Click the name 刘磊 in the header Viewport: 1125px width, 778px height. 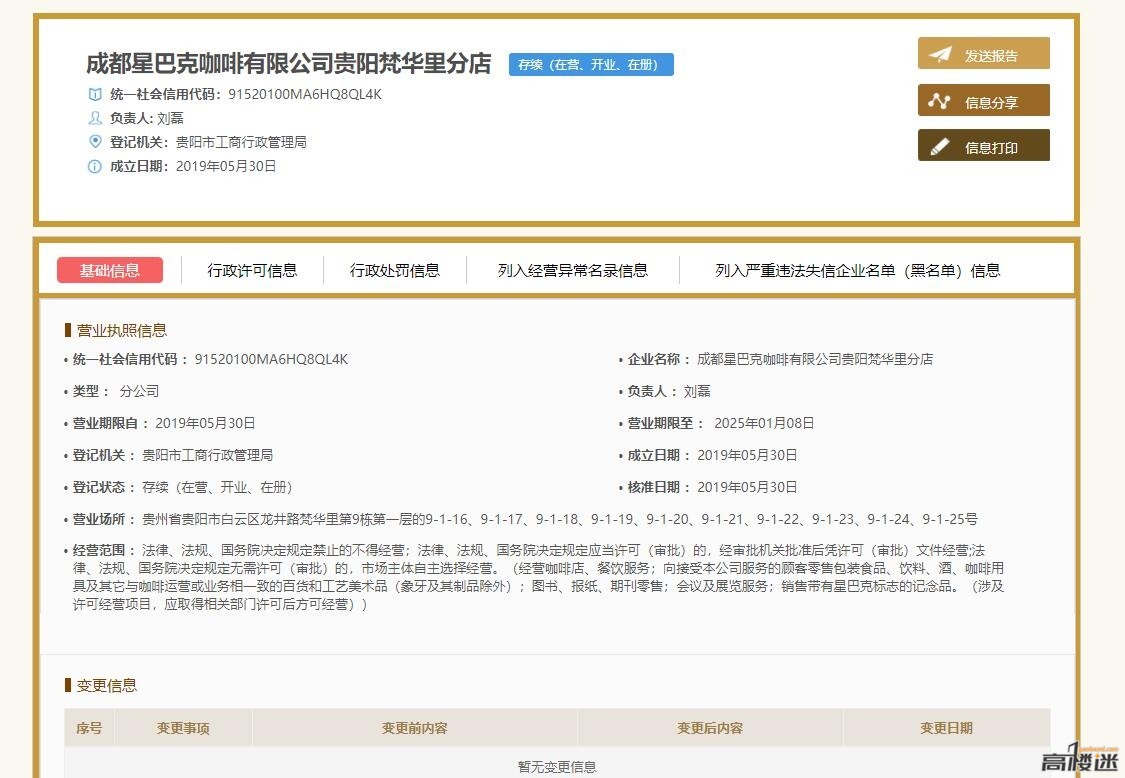pos(171,118)
